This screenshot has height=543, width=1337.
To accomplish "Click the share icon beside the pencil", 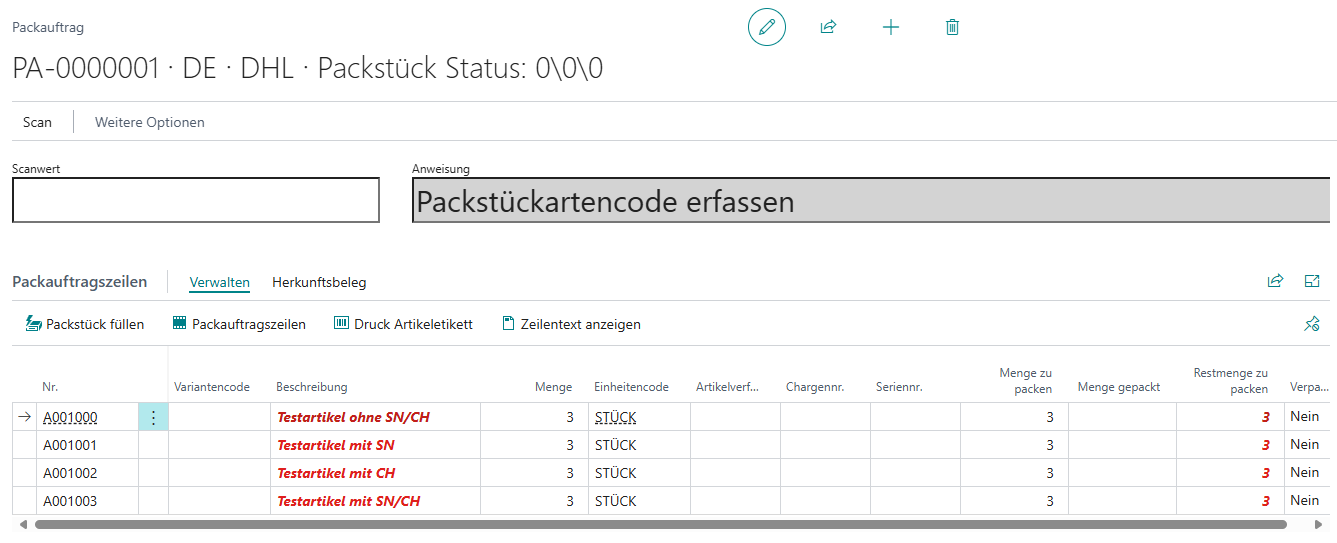I will click(828, 28).
